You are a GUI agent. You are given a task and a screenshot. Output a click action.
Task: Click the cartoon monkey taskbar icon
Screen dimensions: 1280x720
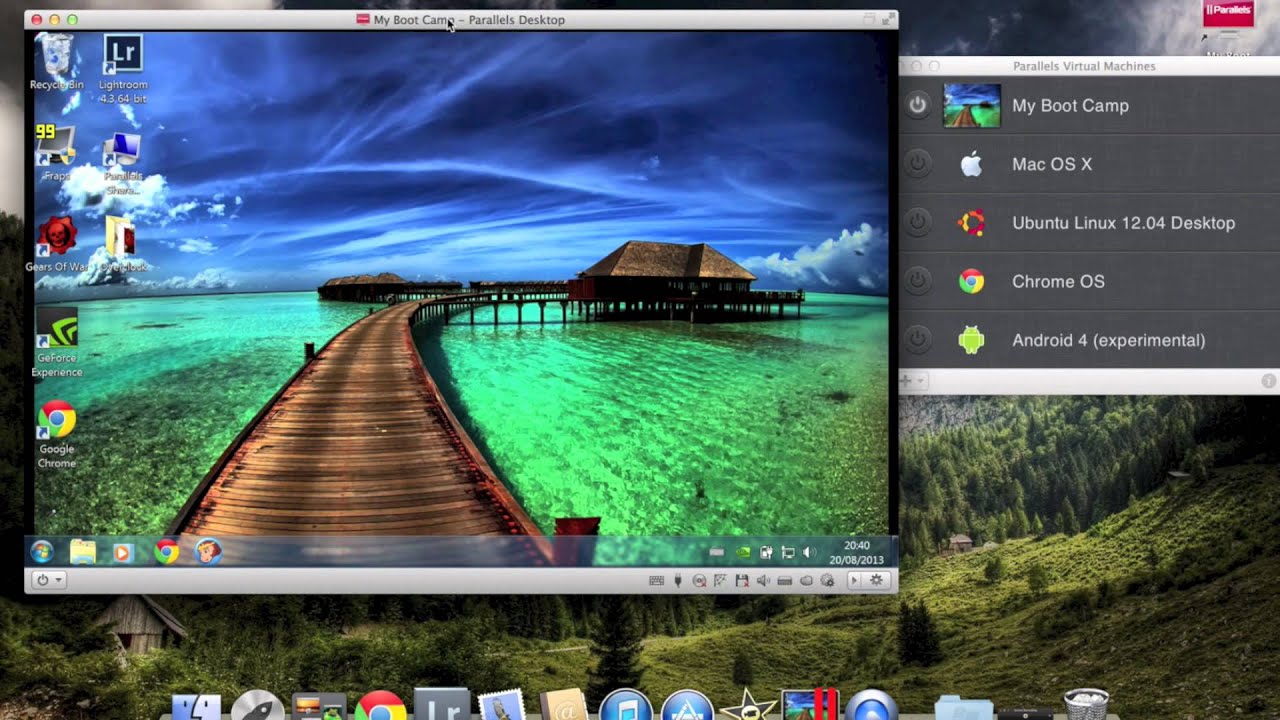pos(208,551)
